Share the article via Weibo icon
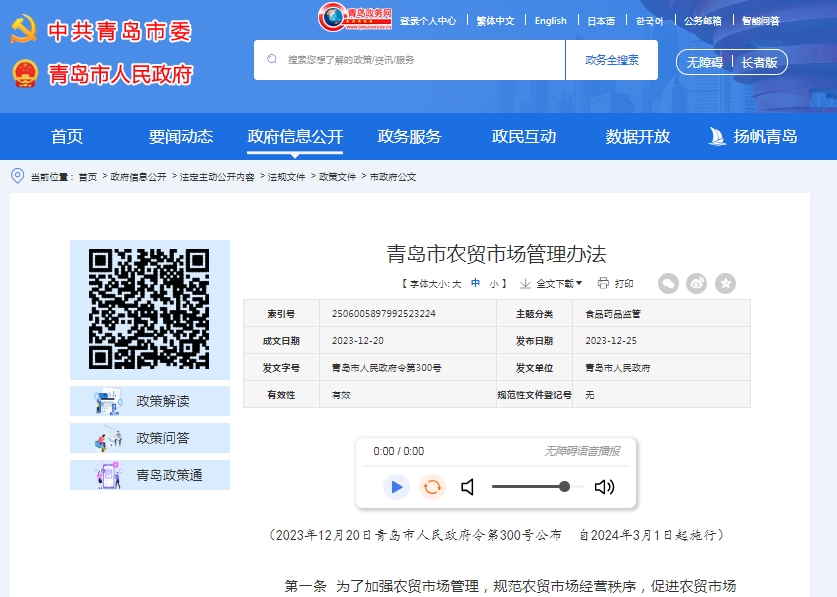The height and width of the screenshot is (597, 837). tap(696, 284)
